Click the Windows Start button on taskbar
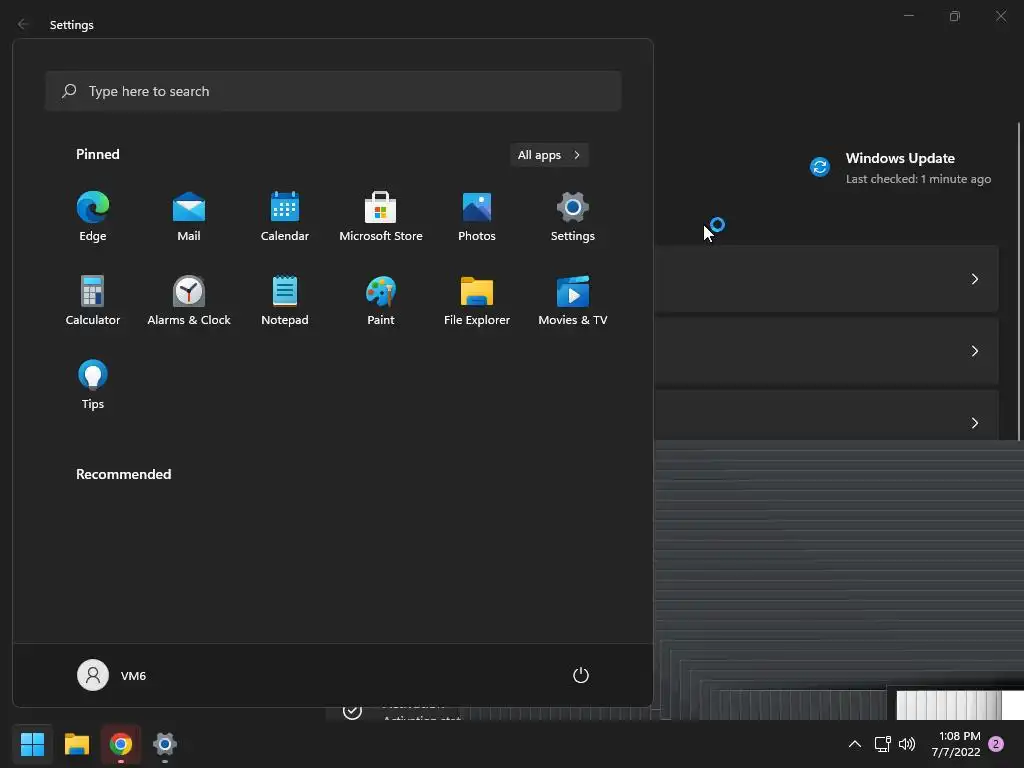The width and height of the screenshot is (1024, 768). (32, 744)
